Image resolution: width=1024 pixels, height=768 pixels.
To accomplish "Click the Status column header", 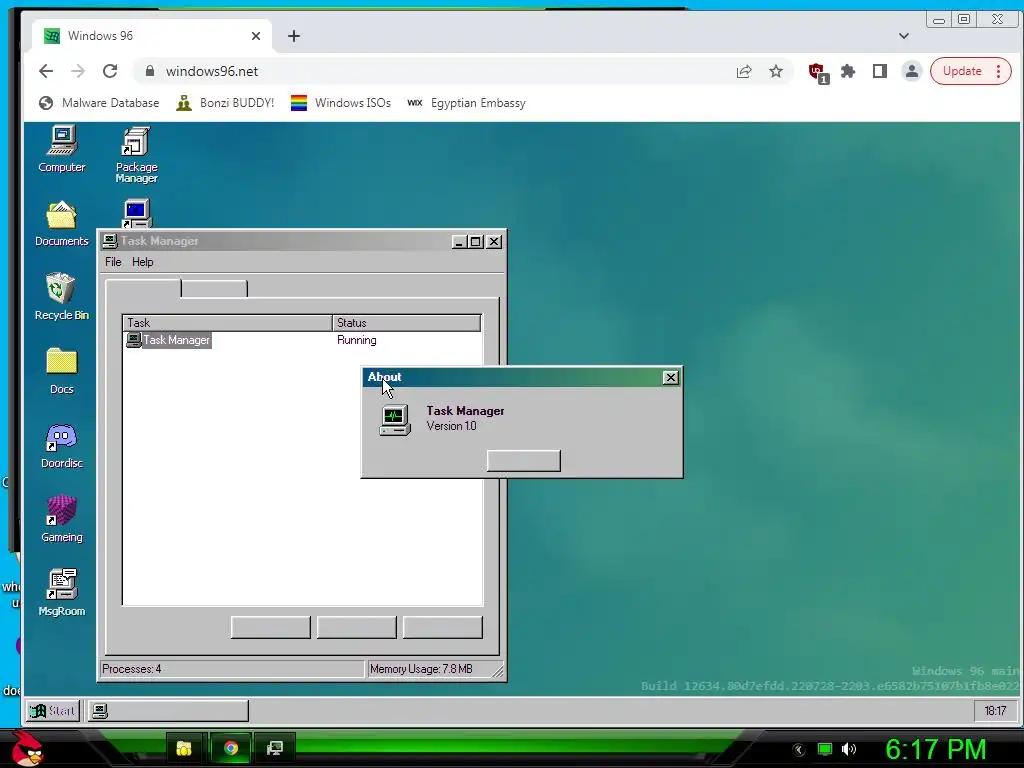I will pyautogui.click(x=407, y=323).
